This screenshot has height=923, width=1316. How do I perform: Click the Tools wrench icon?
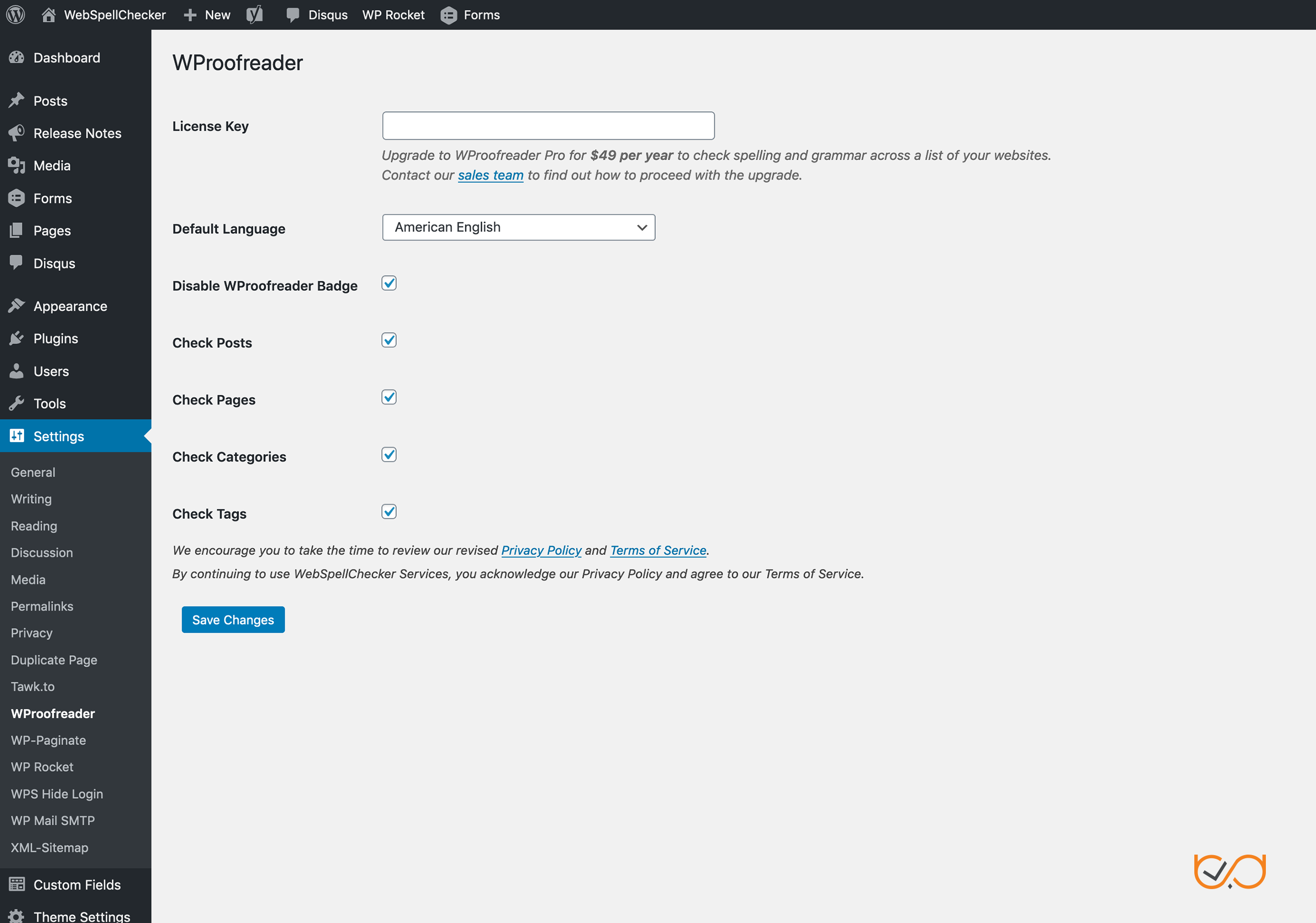(17, 404)
